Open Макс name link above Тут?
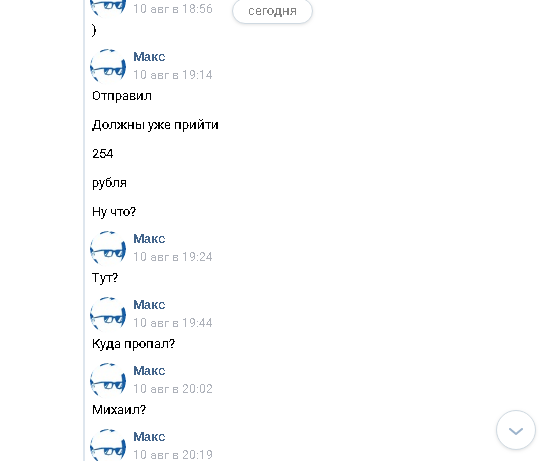This screenshot has height=461, width=548. point(149,239)
